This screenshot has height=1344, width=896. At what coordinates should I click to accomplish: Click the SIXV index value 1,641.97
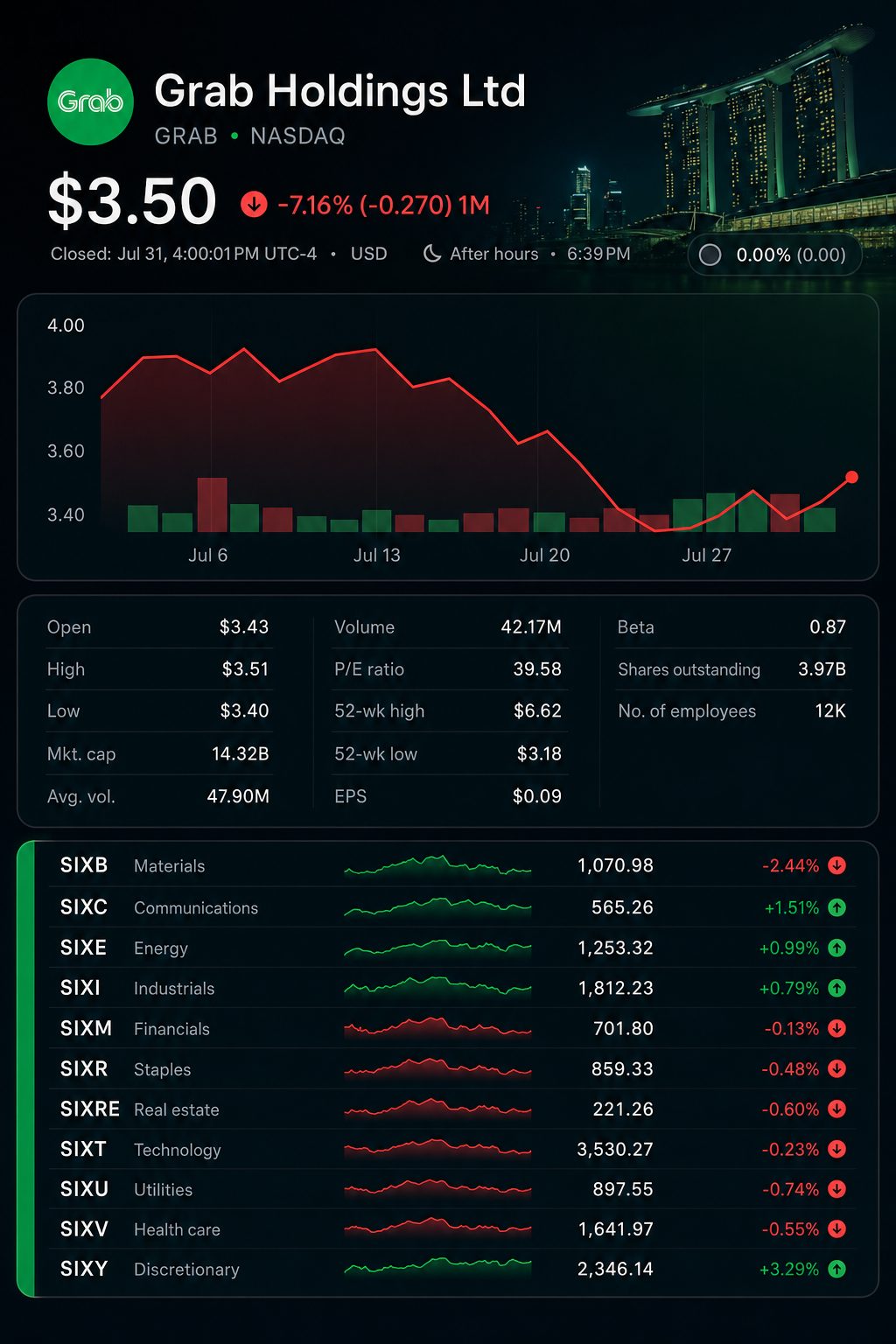616,1229
